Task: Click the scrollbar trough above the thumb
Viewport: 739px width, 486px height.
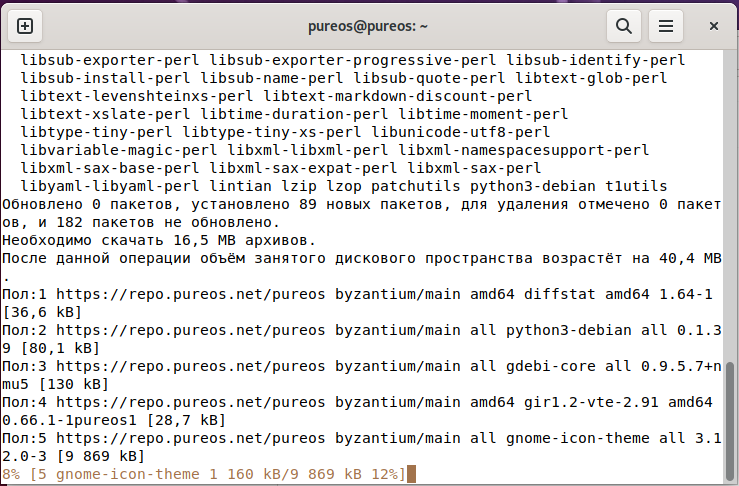Action: click(x=730, y=206)
